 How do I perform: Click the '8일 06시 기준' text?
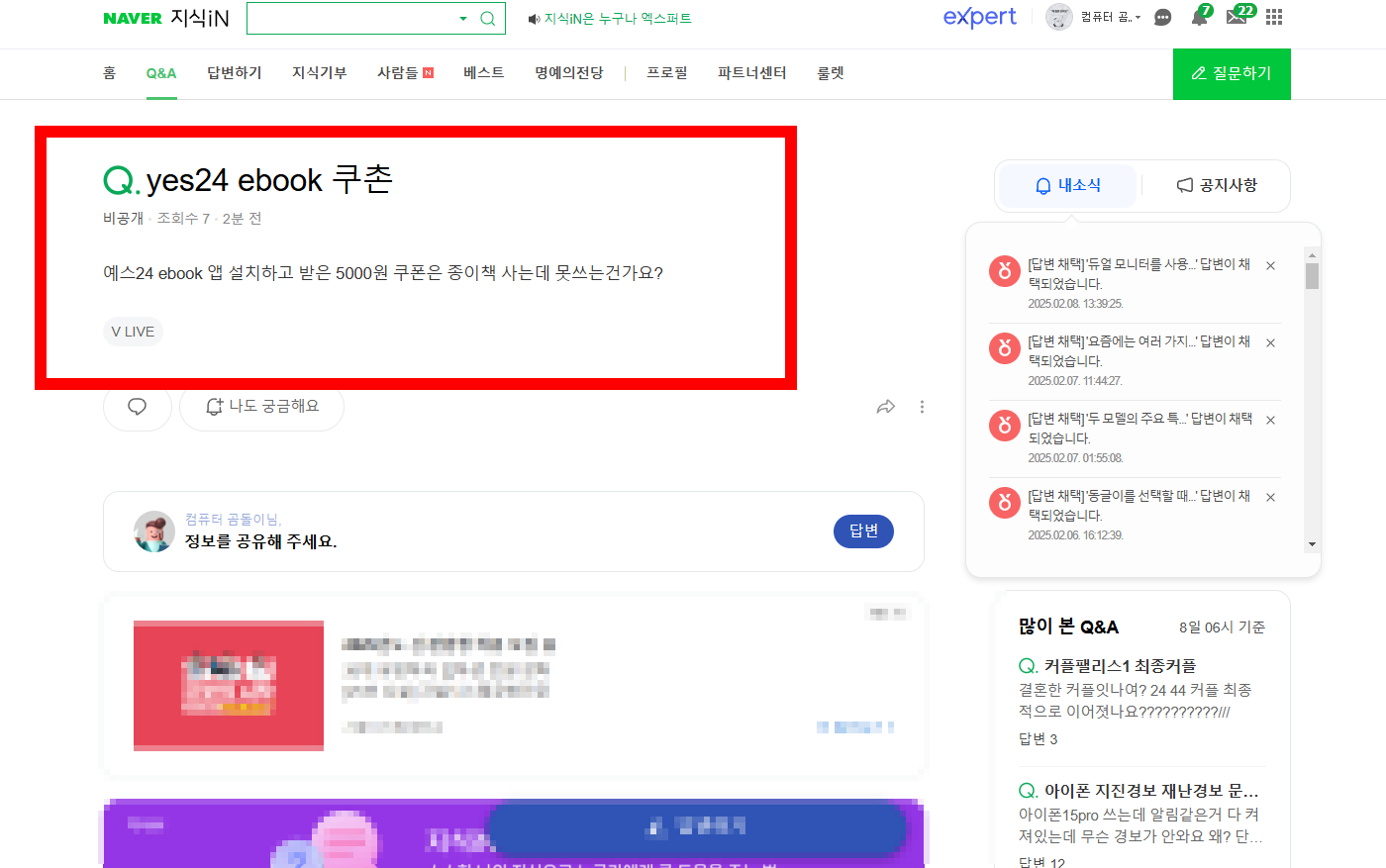pos(1222,627)
